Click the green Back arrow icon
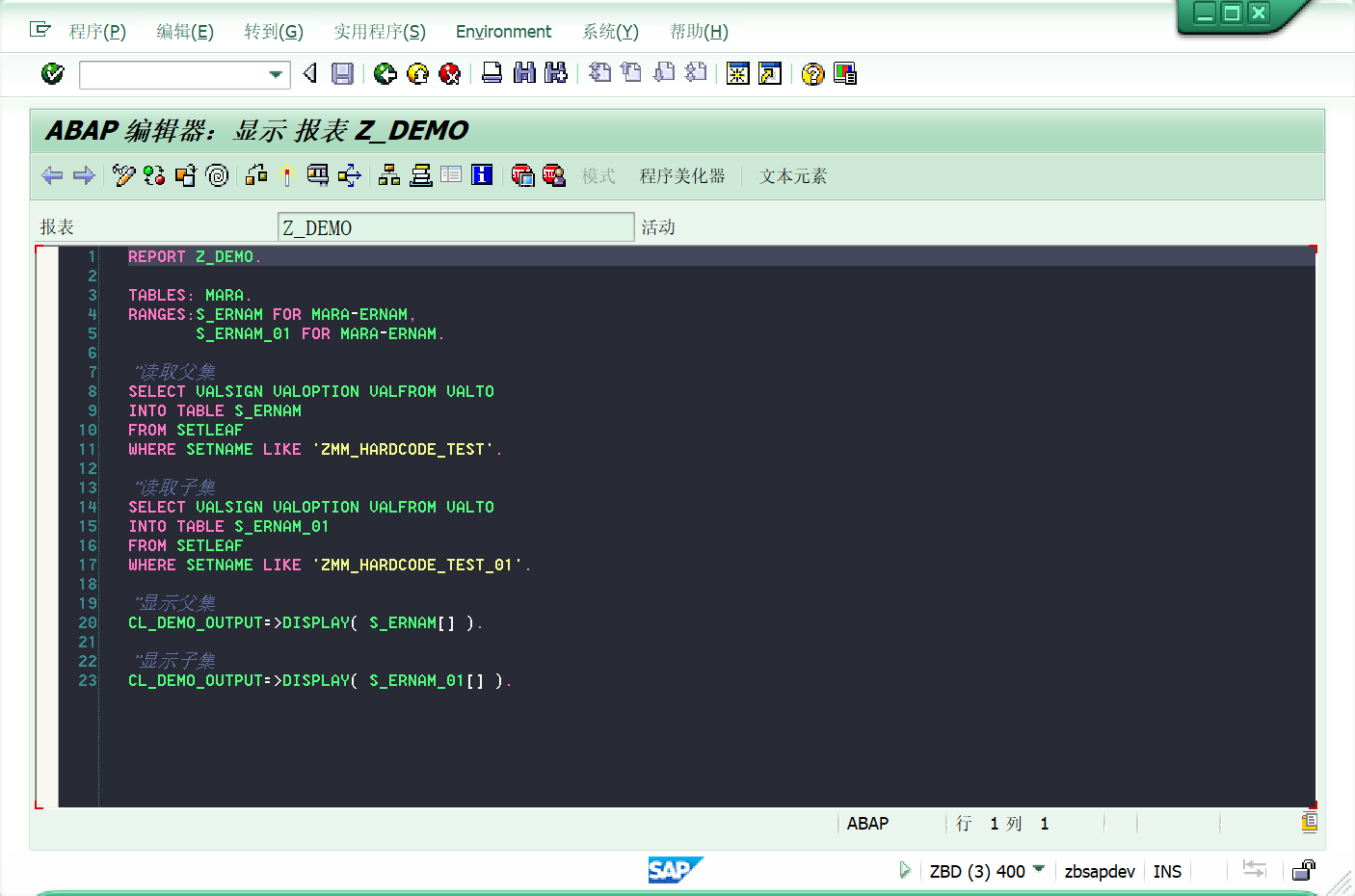This screenshot has width=1355, height=896. coord(385,73)
